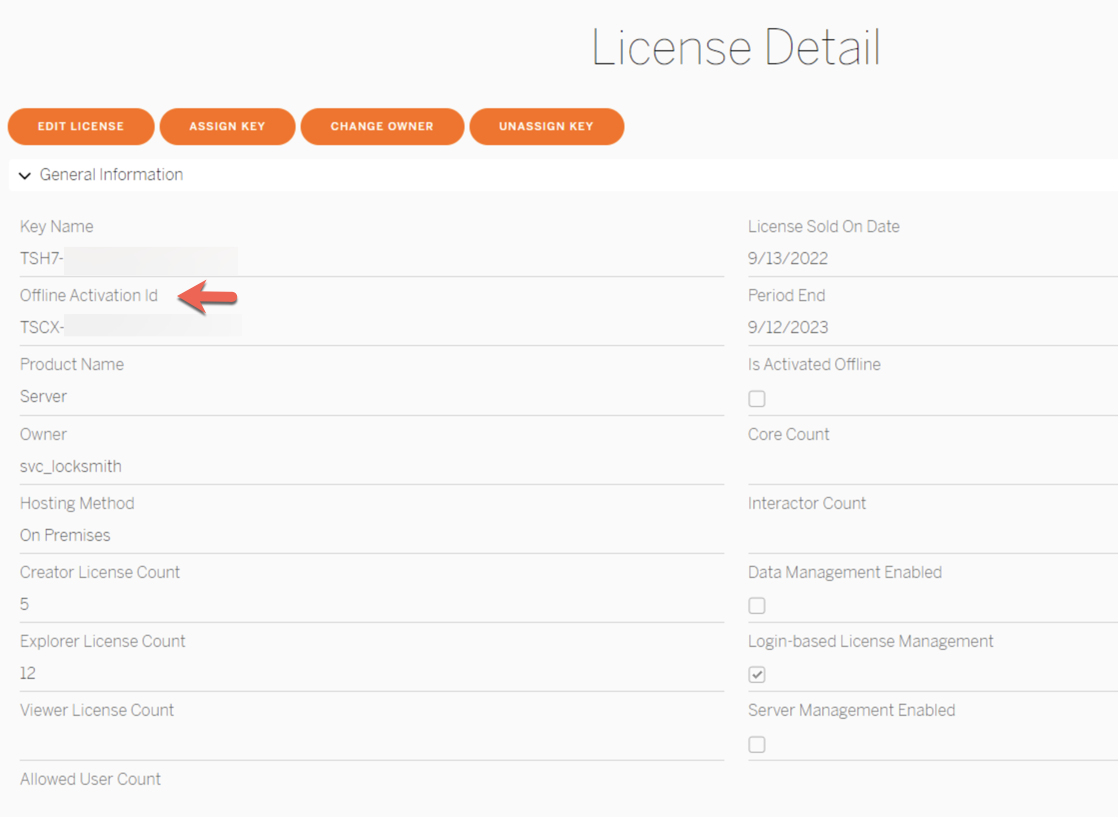Collapse the General Information section chevron
This screenshot has width=1118, height=817.
(25, 176)
